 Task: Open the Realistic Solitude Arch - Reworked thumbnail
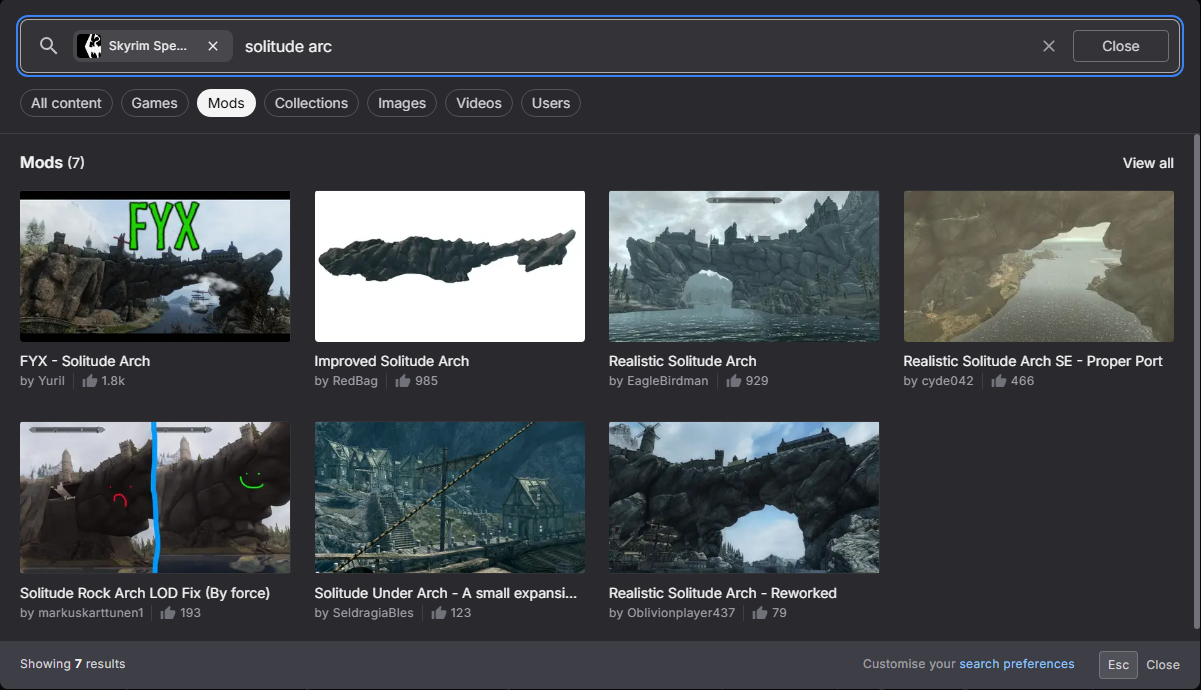[744, 497]
